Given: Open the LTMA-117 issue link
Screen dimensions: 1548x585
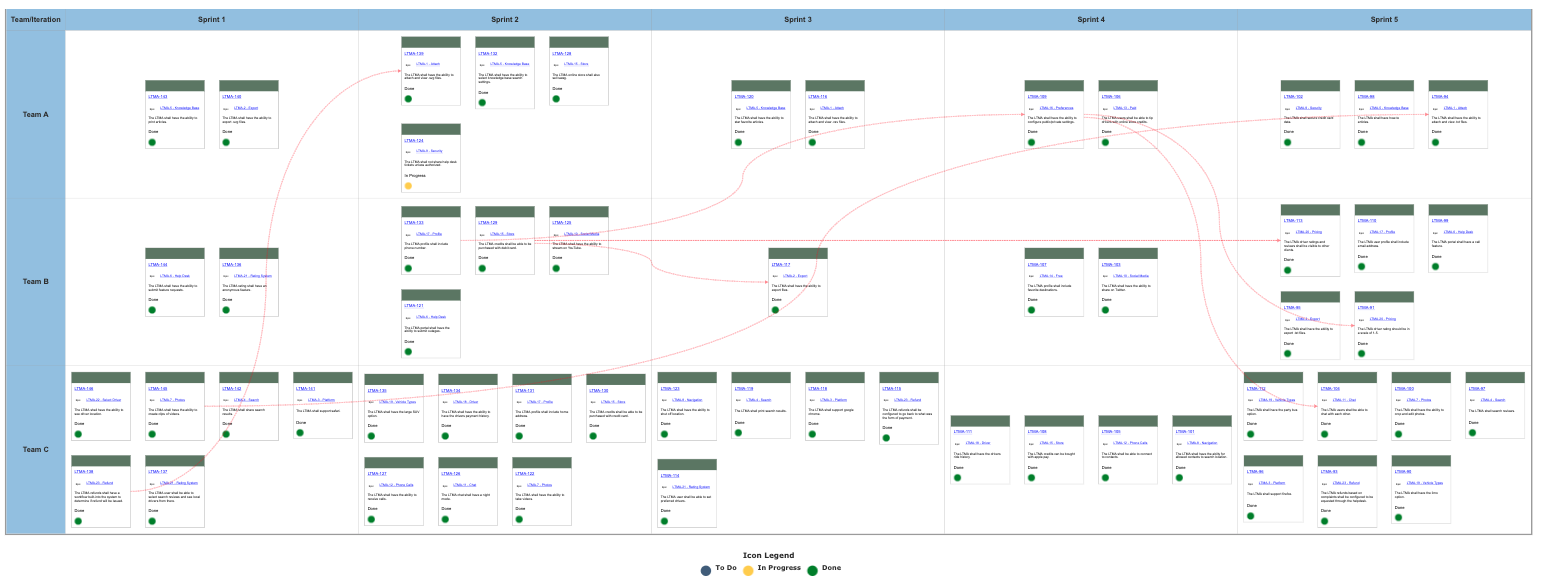Looking at the screenshot, I should pos(781,264).
